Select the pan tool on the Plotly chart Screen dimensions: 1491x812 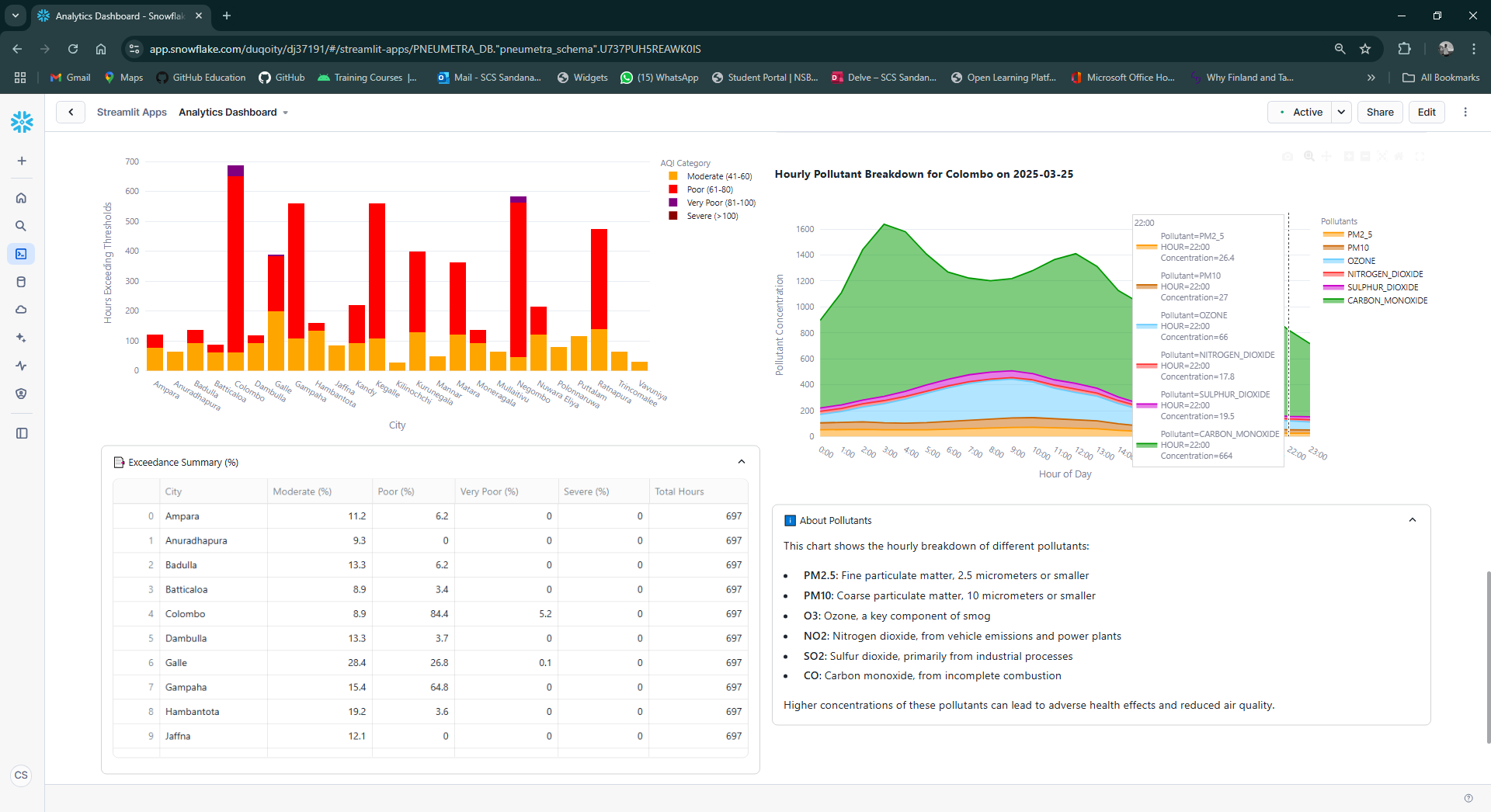coord(1326,156)
